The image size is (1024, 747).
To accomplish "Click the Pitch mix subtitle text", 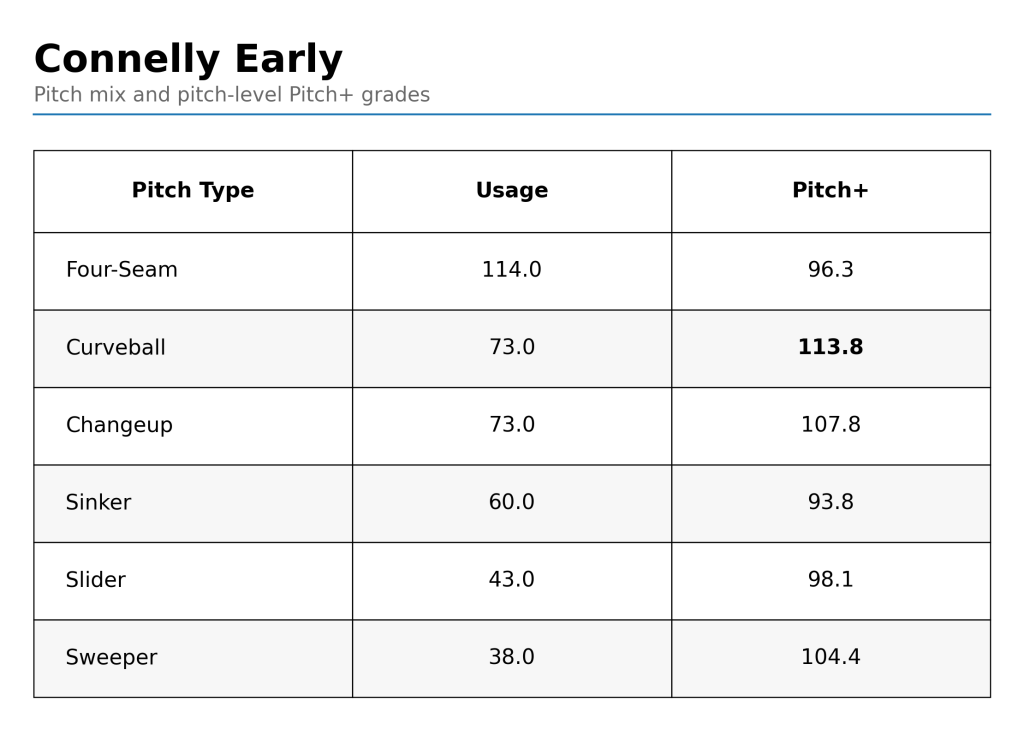I will click(232, 96).
